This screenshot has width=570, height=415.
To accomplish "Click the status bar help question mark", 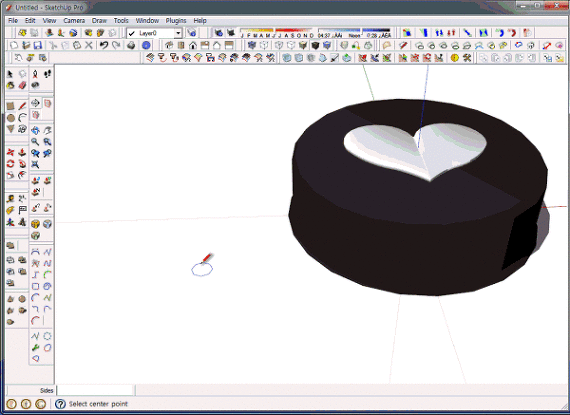I will pyautogui.click(x=60, y=404).
